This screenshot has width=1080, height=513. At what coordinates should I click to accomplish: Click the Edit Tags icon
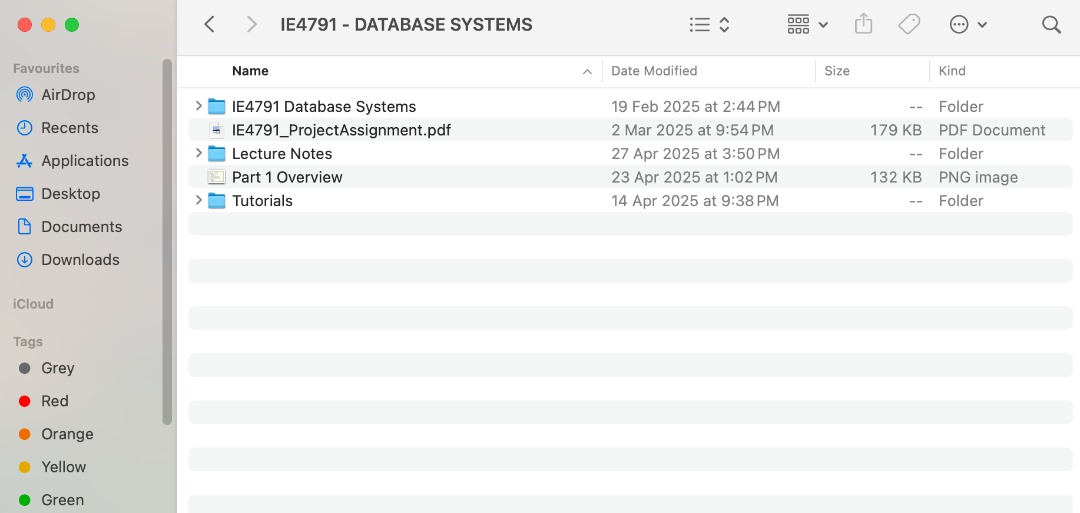909,25
